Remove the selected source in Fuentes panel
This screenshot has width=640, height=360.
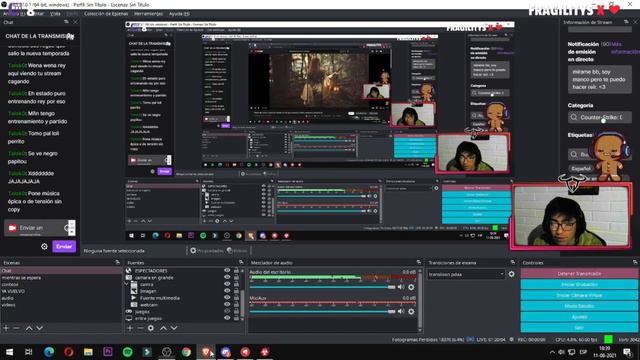[140, 328]
